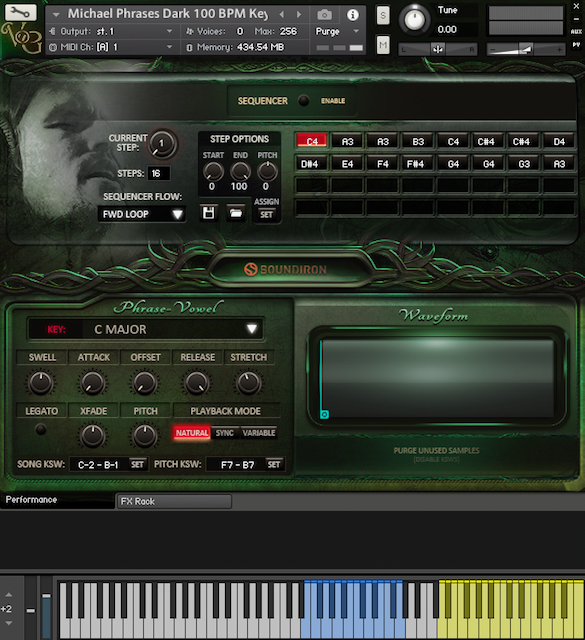Open the Output st.1 dropdown
The height and width of the screenshot is (640, 585).
(111, 31)
